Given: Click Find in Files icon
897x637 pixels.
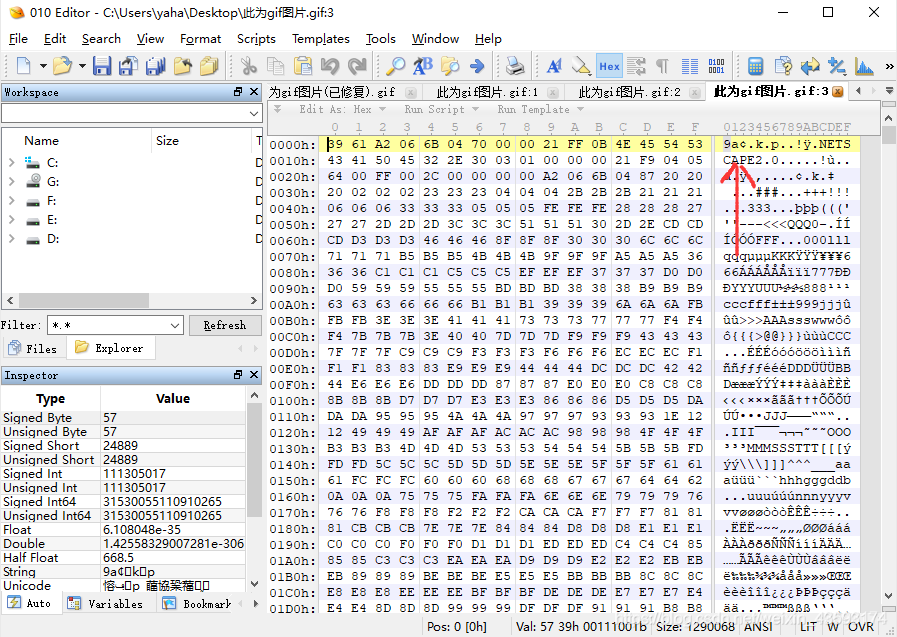Looking at the screenshot, I should (450, 66).
